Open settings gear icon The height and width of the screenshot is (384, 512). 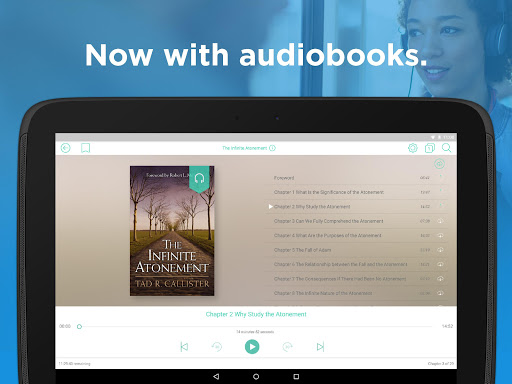413,148
